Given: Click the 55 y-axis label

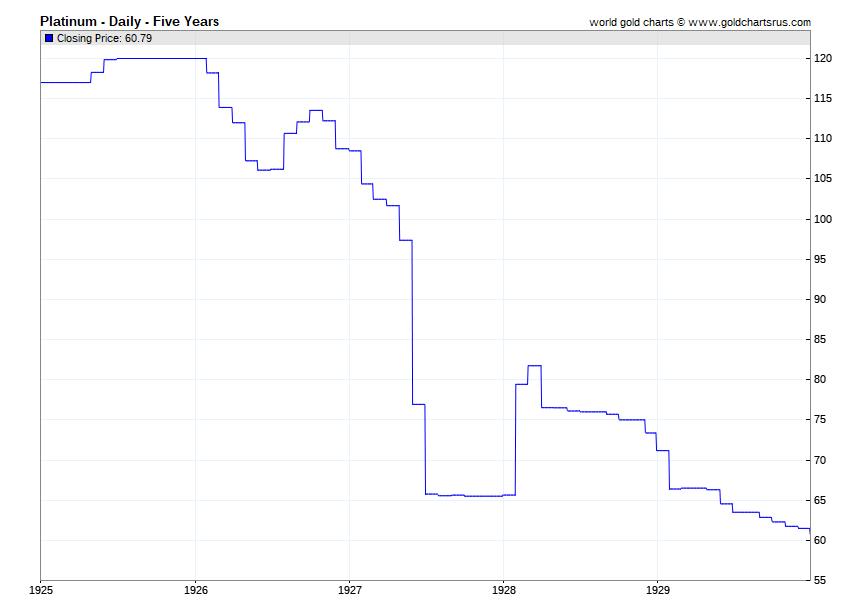Looking at the screenshot, I should 820,581.
